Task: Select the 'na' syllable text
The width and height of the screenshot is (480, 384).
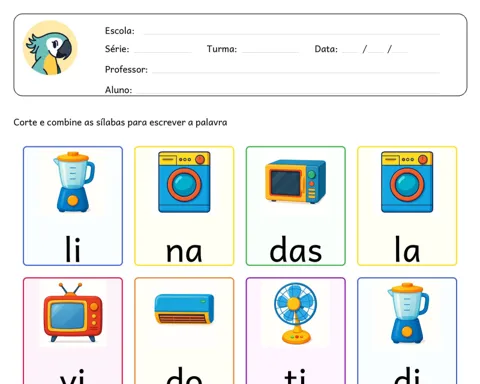Action: pyautogui.click(x=184, y=252)
